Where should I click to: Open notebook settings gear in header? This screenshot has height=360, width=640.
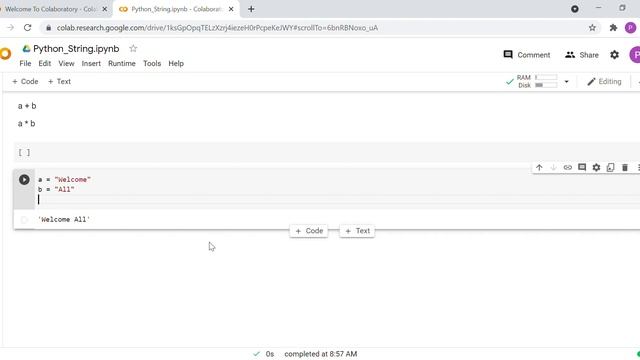click(x=614, y=55)
